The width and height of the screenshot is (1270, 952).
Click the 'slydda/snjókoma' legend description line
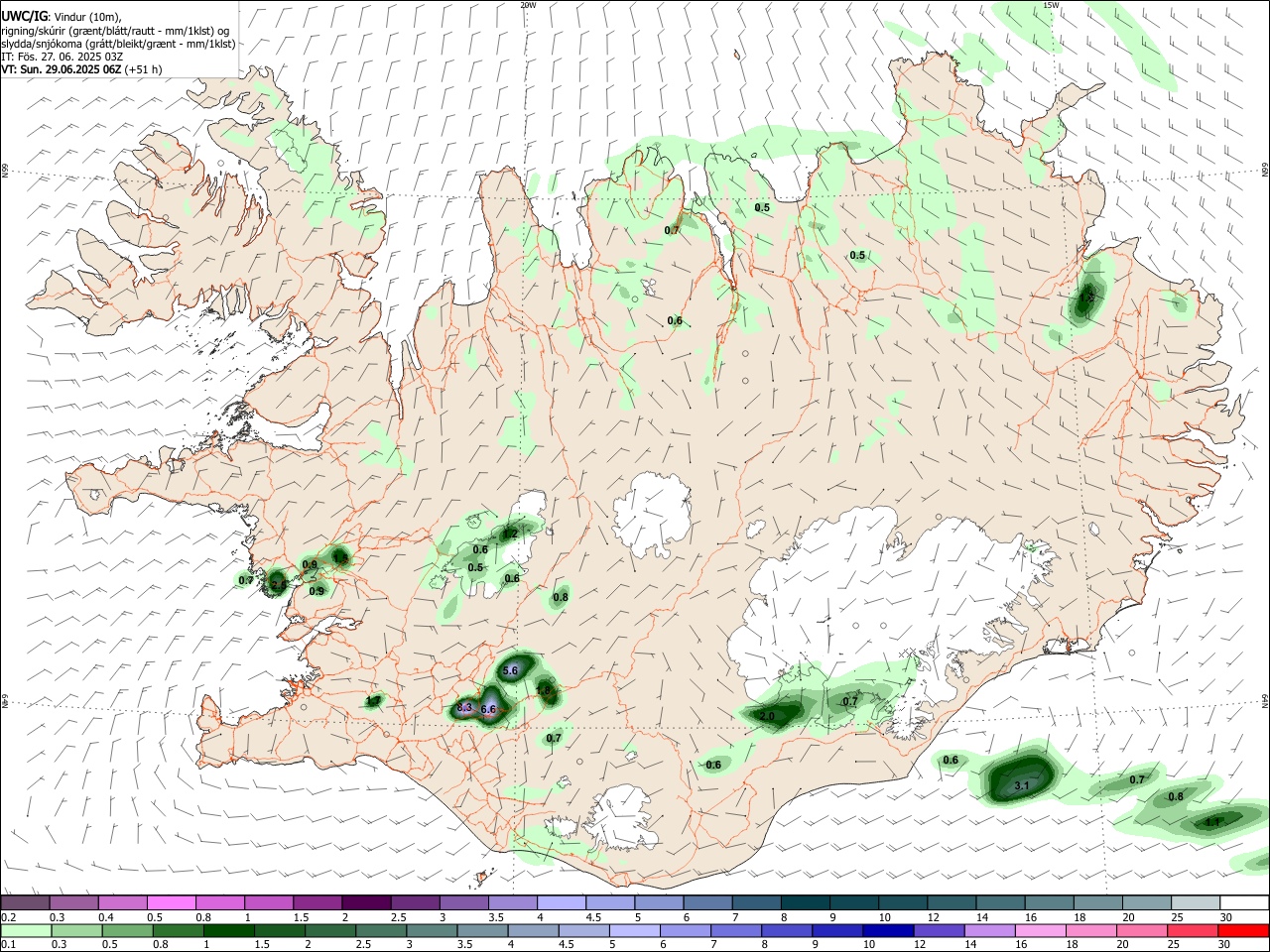(x=118, y=44)
